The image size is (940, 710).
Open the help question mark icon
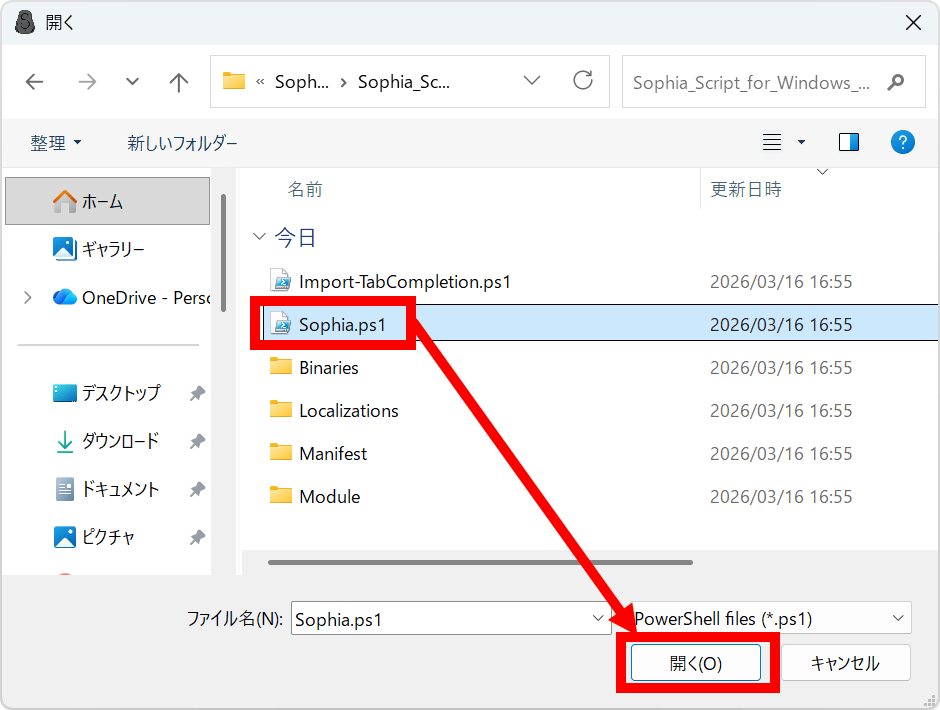[x=902, y=142]
